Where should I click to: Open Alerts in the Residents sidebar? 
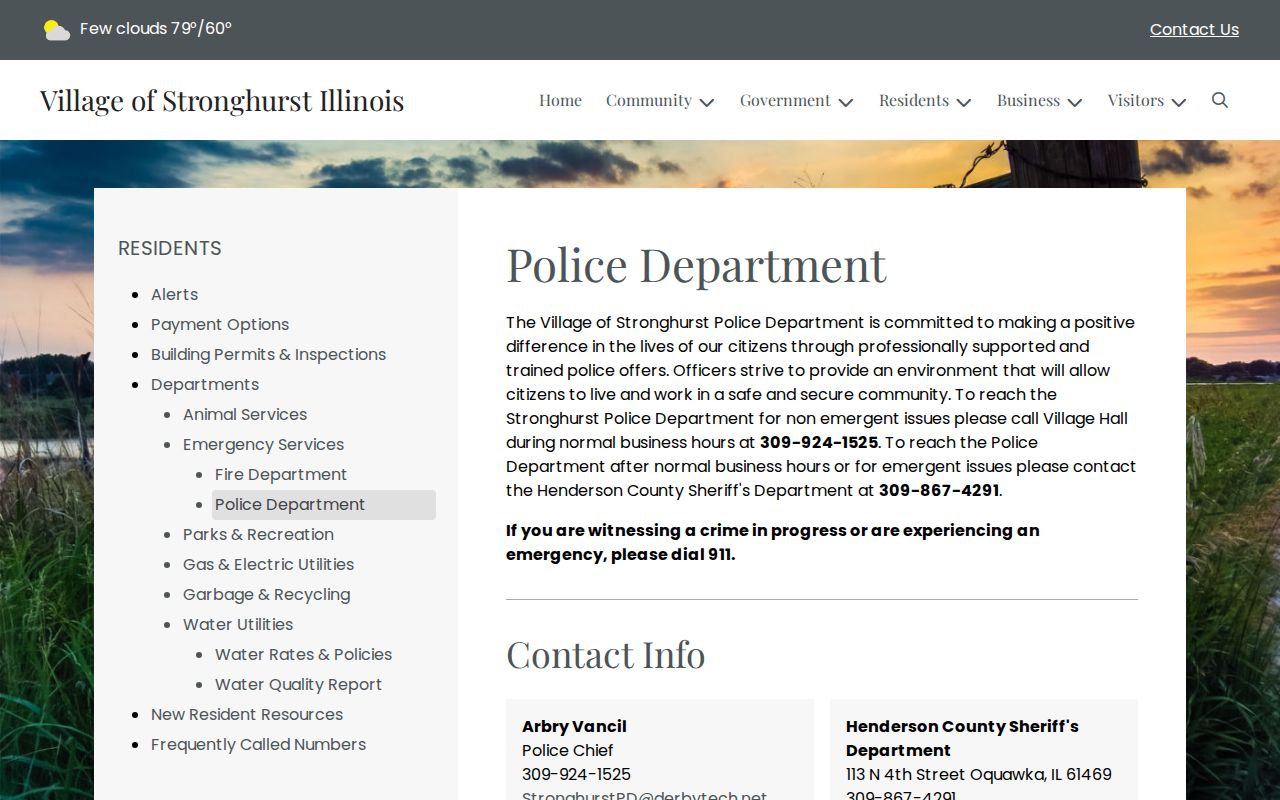pyautogui.click(x=175, y=294)
